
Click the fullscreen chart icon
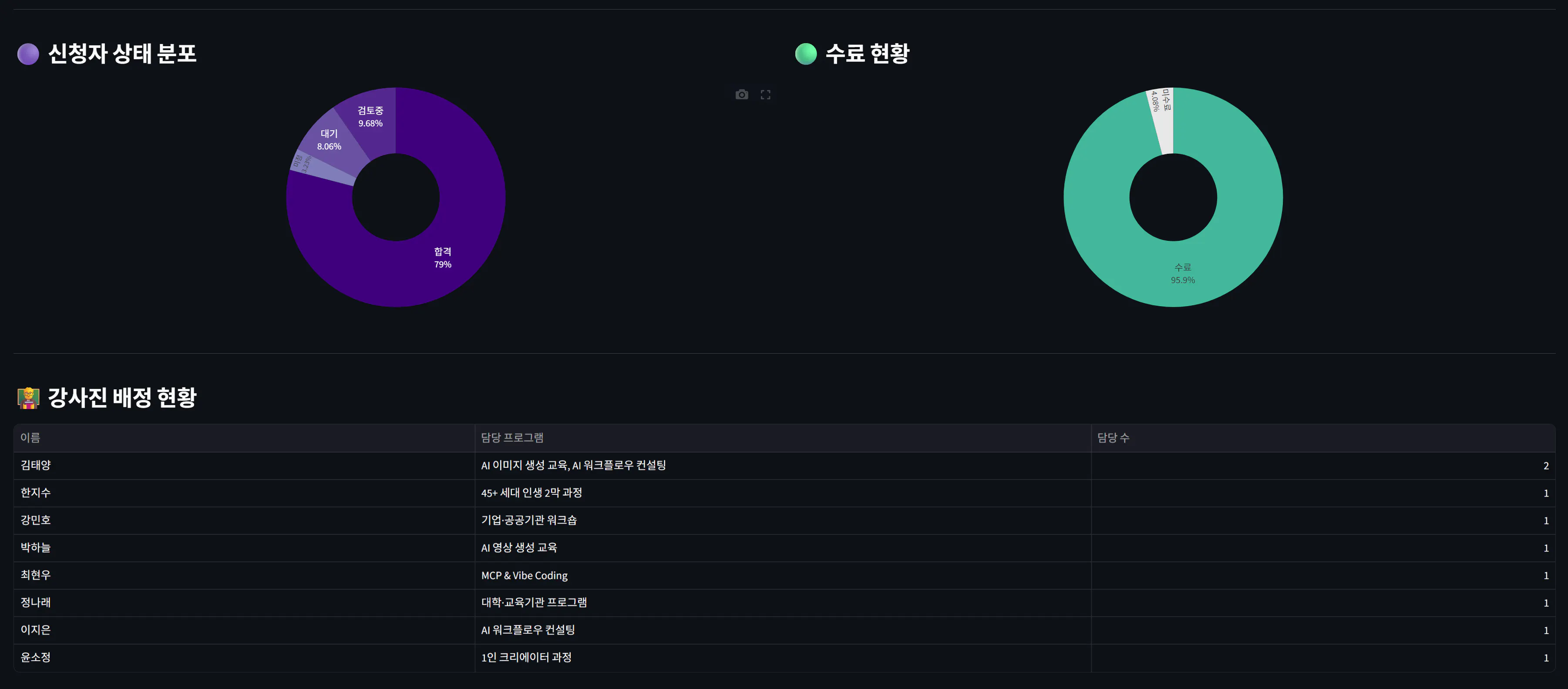click(765, 95)
